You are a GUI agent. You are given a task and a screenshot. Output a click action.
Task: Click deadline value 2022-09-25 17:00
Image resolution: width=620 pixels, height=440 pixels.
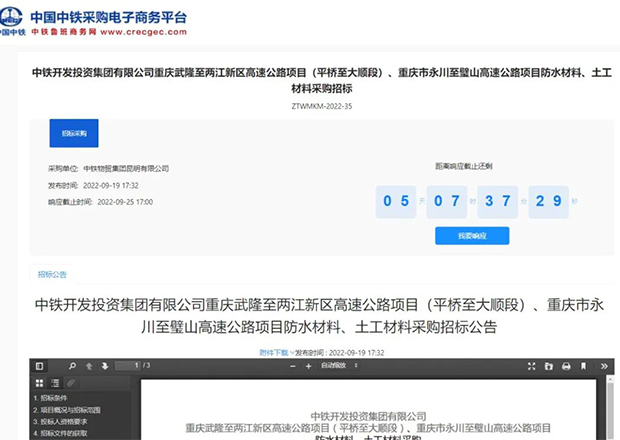pos(125,202)
